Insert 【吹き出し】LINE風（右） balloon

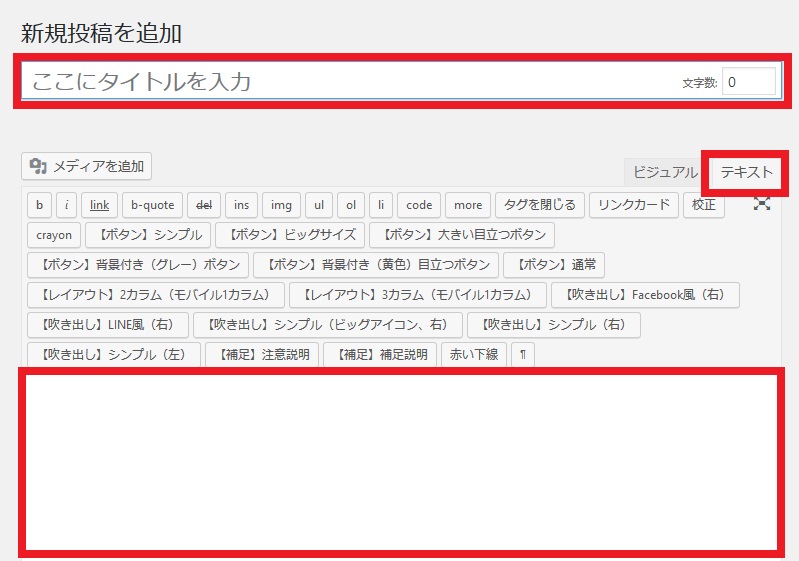click(108, 325)
